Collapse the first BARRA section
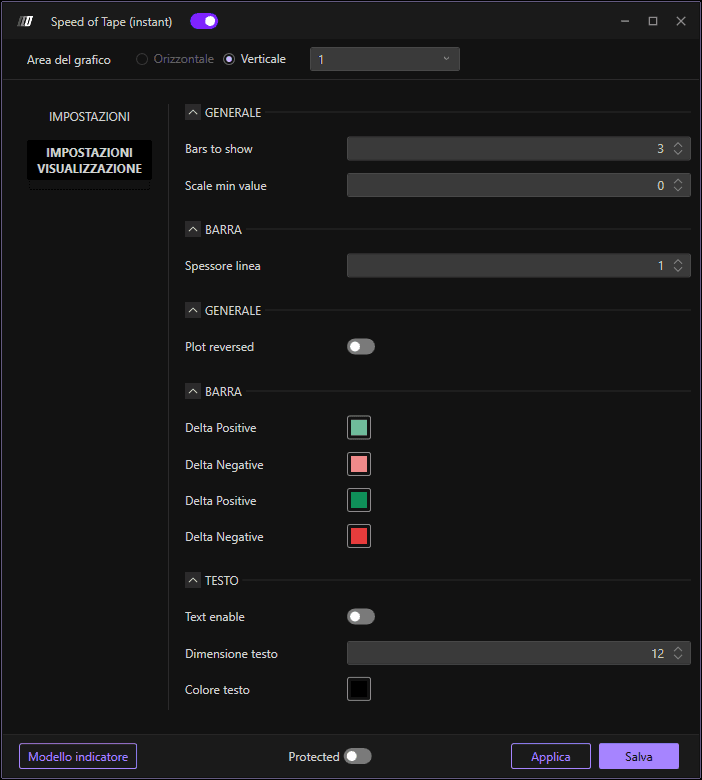This screenshot has height=780, width=702. coord(193,229)
